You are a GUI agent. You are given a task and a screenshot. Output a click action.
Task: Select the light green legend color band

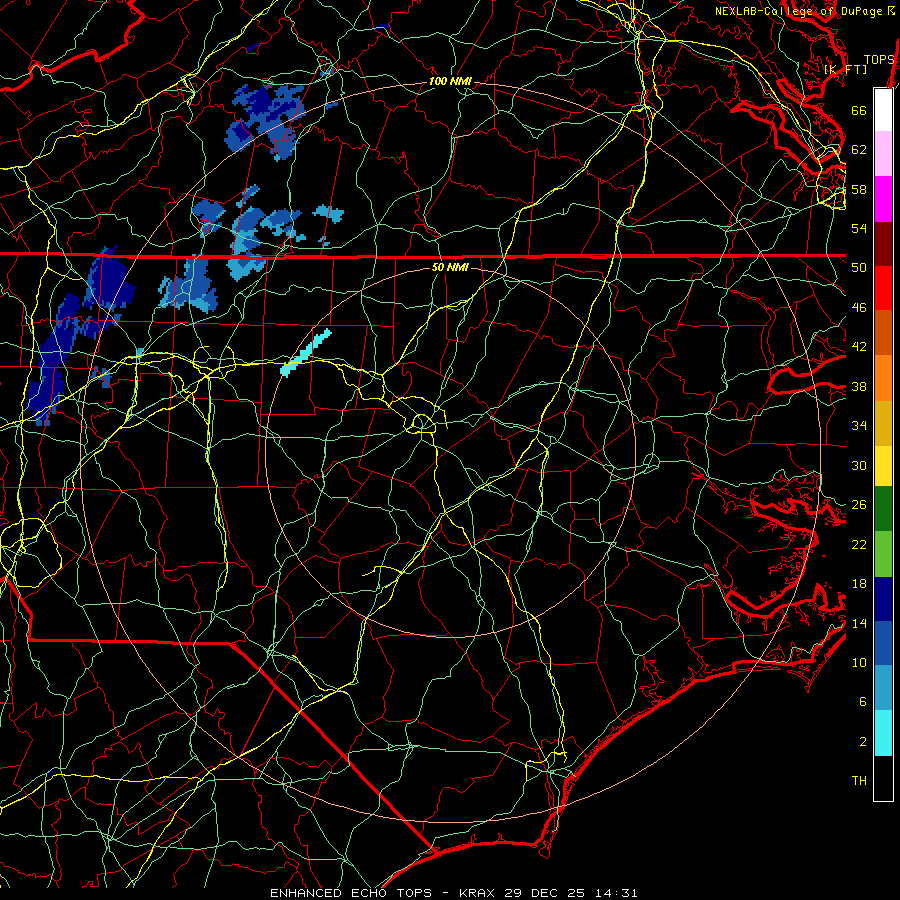point(883,554)
